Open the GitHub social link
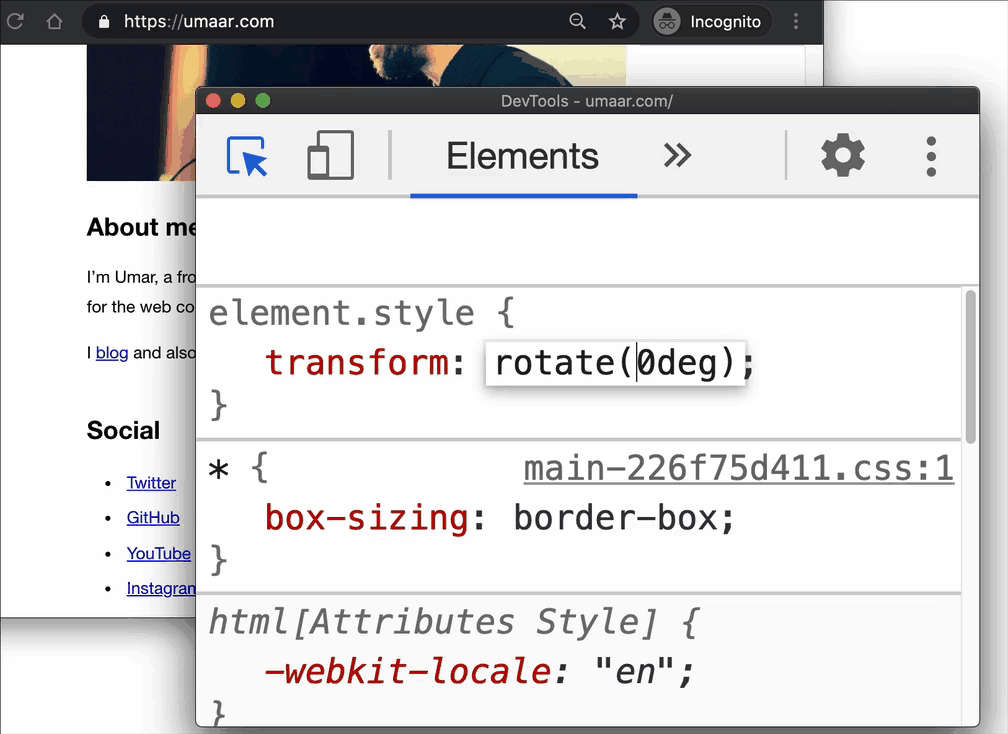The image size is (1008, 734). click(153, 517)
